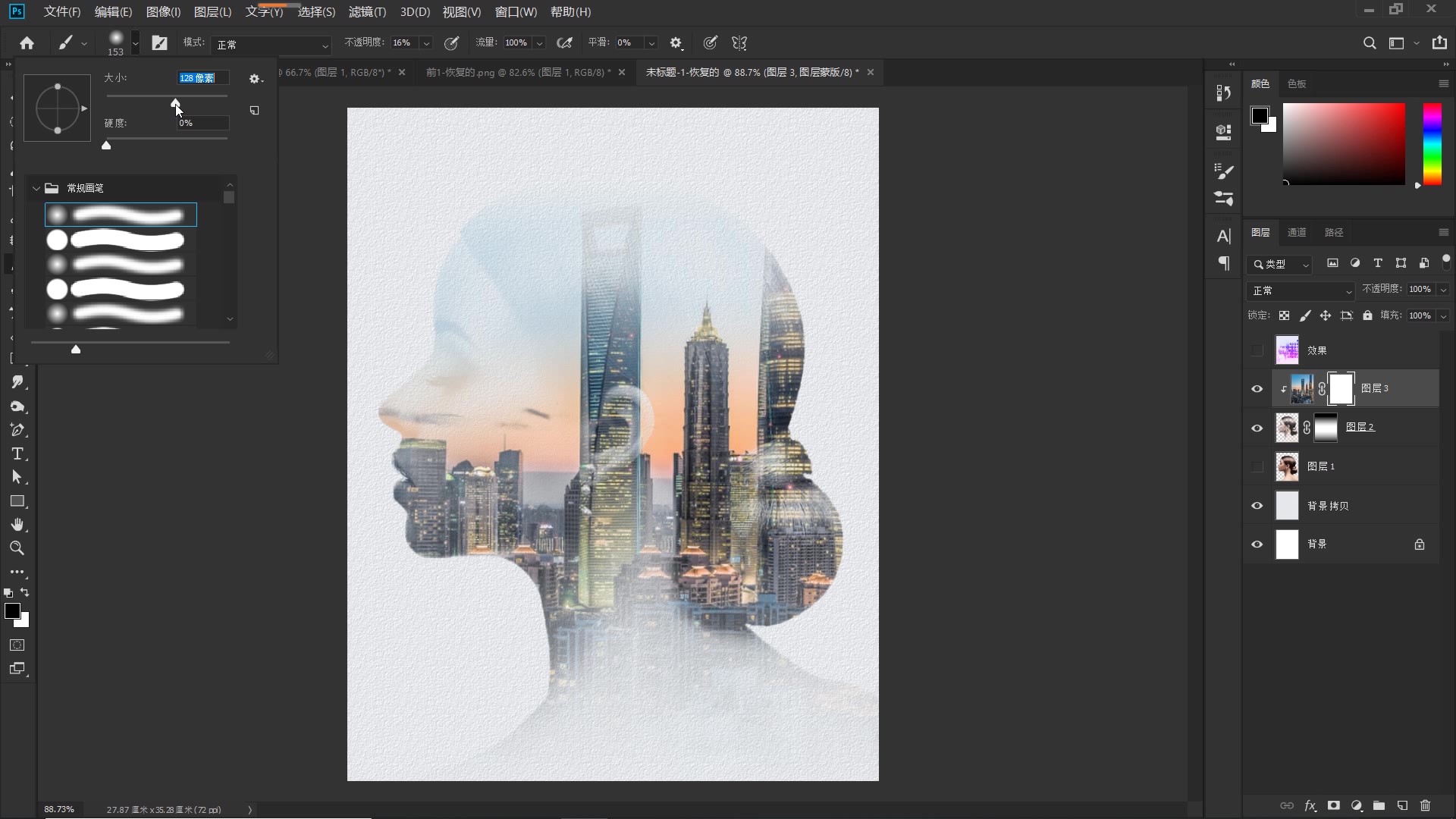
Task: Show the 图层1 layer visibility
Action: pyautogui.click(x=1257, y=467)
